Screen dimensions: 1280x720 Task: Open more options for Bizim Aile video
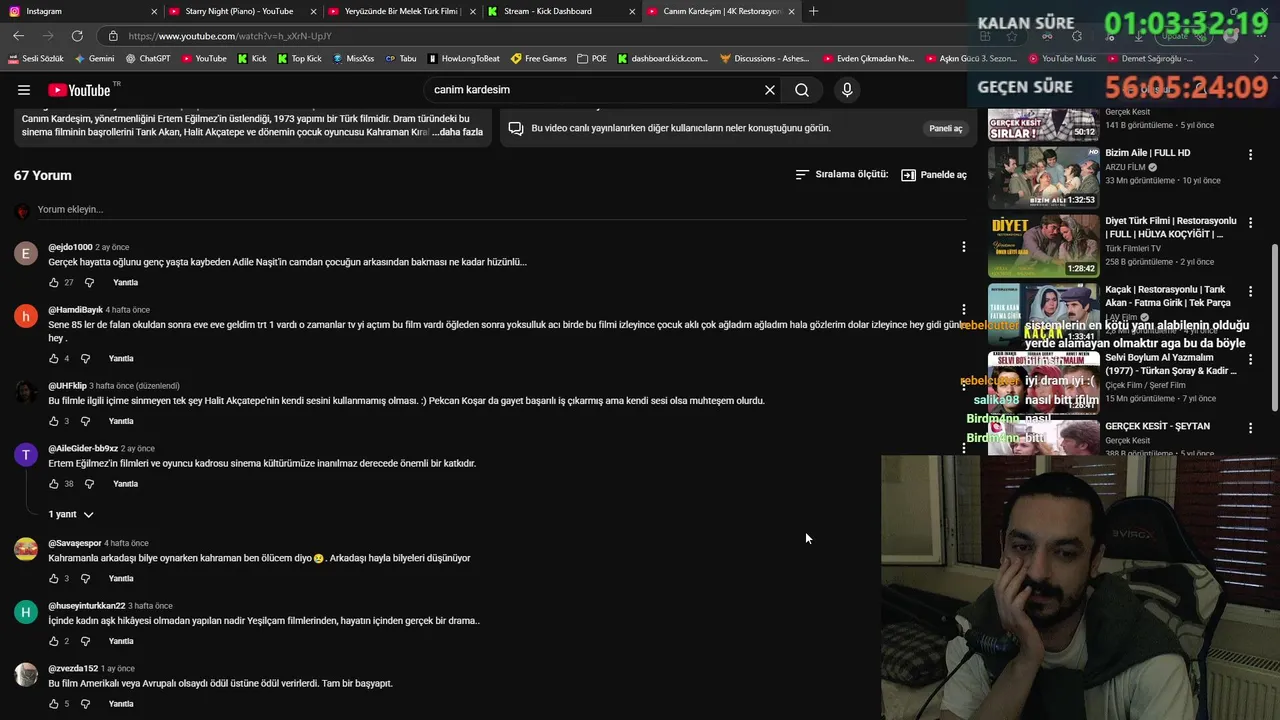pyautogui.click(x=1250, y=155)
